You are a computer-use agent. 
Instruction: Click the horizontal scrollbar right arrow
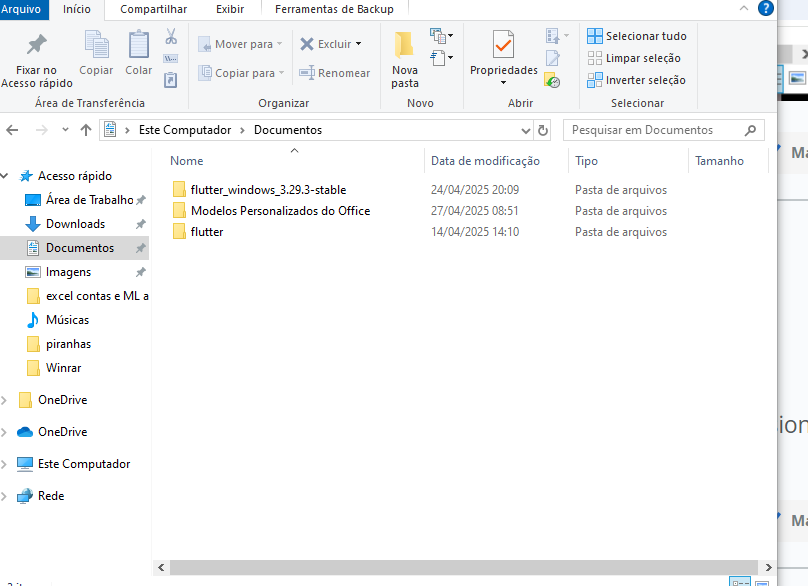click(x=768, y=567)
